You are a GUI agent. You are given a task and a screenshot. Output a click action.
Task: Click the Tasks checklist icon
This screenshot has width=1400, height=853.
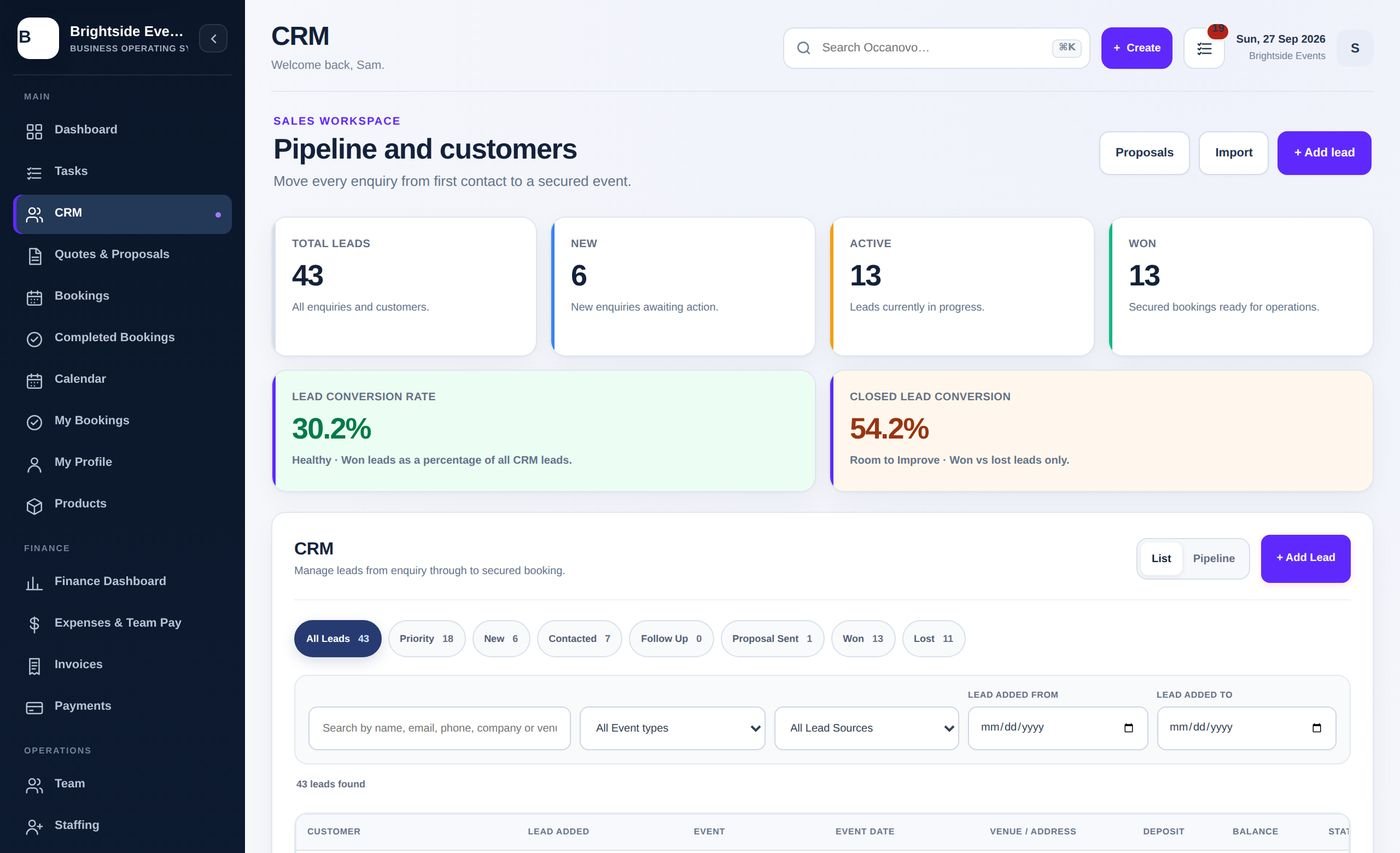tap(34, 173)
